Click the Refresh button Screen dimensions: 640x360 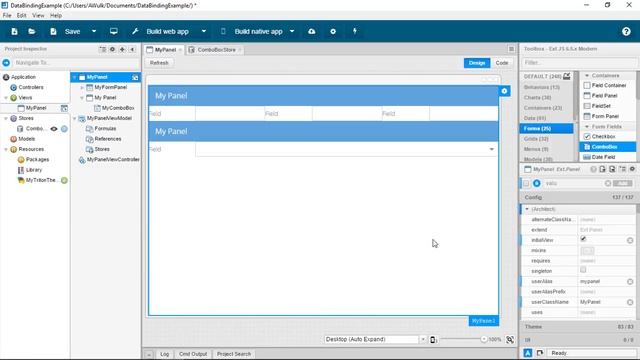point(159,63)
